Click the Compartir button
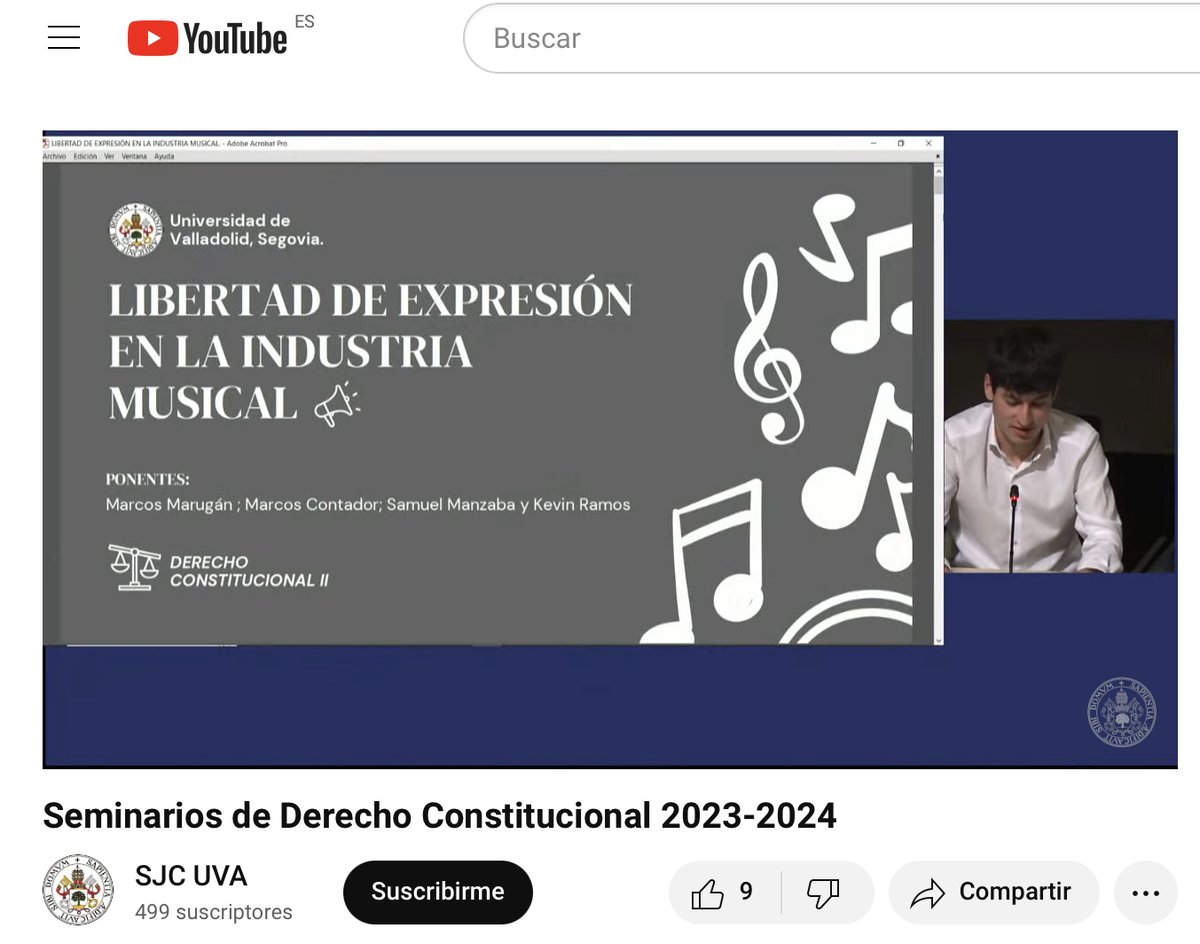The image size is (1200, 944). point(993,891)
